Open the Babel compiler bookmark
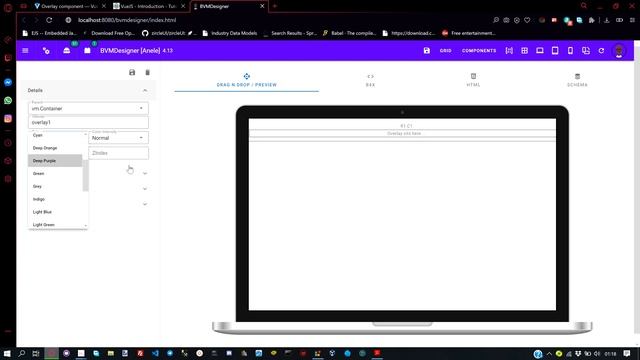The width and height of the screenshot is (640, 360). pyautogui.click(x=349, y=33)
